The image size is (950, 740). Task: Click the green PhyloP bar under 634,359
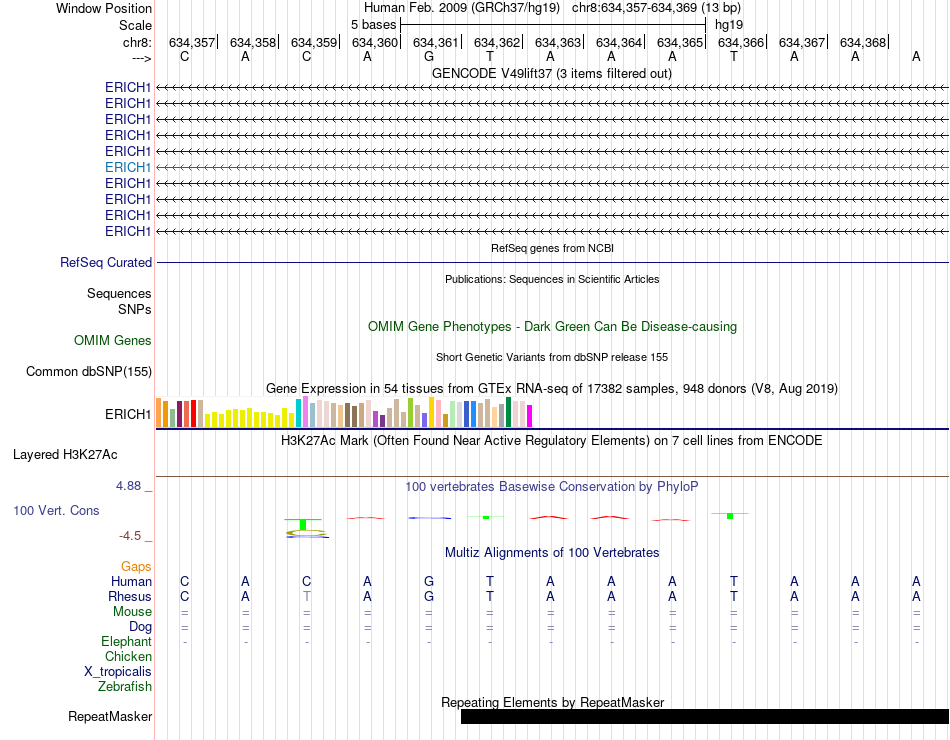[x=303, y=524]
